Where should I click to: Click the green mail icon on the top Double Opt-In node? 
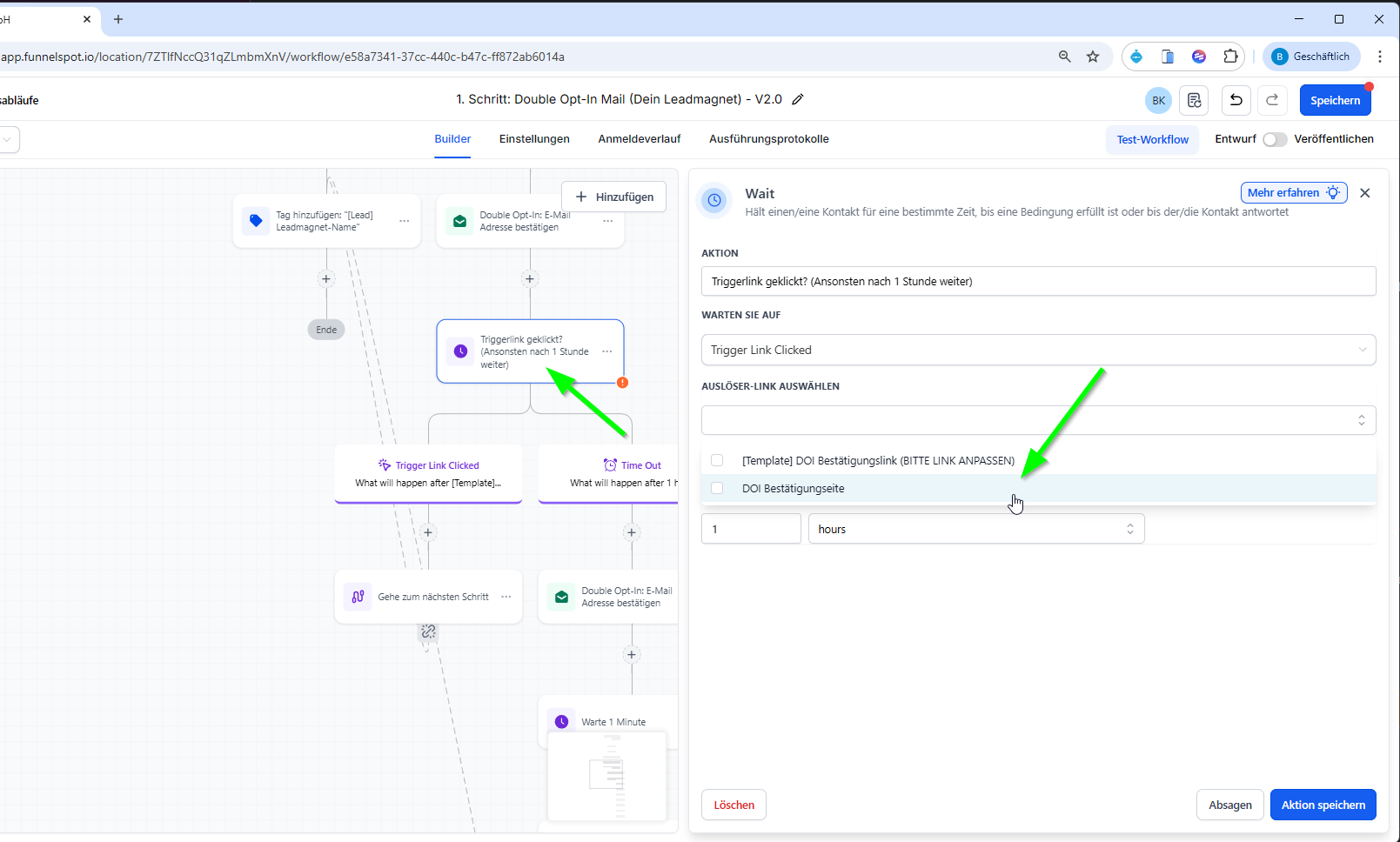click(459, 221)
